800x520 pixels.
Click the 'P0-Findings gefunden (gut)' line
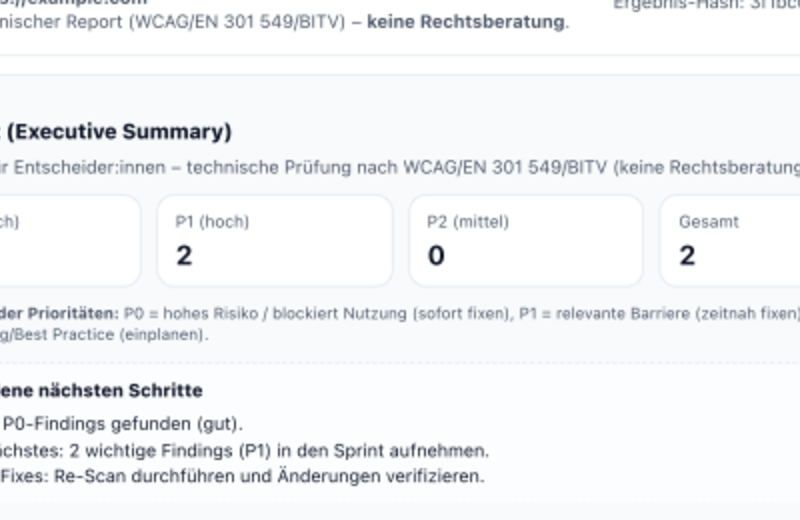coord(122,424)
